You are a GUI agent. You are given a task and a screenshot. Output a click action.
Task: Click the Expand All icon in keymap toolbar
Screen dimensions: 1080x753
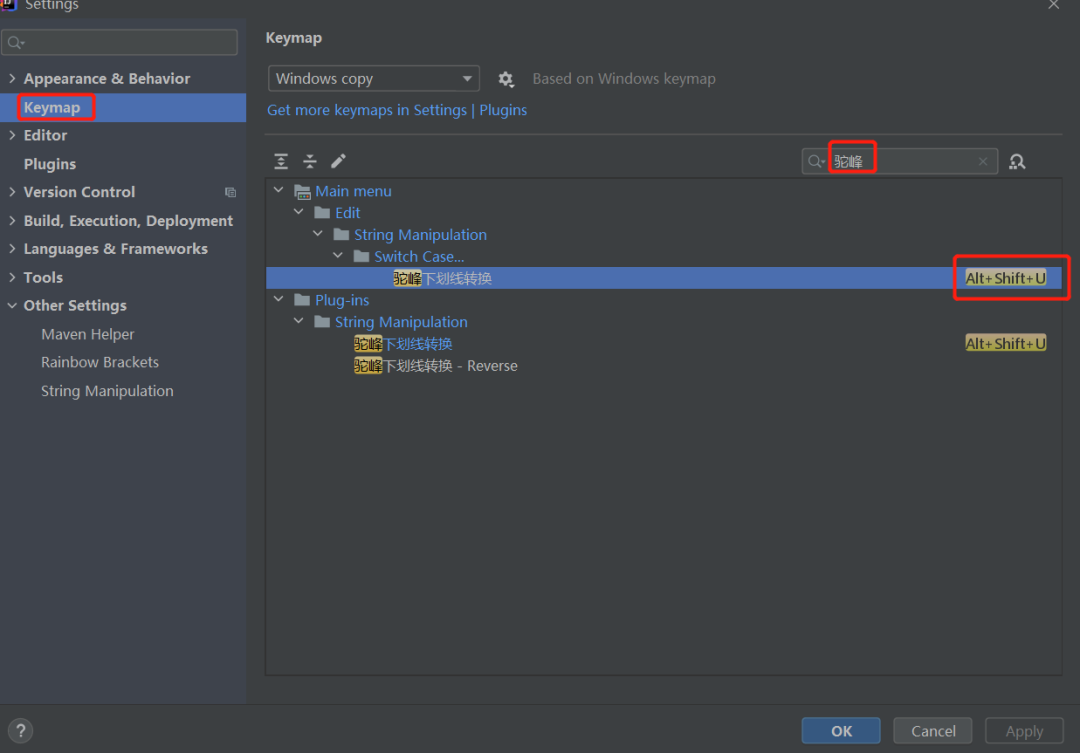[281, 161]
